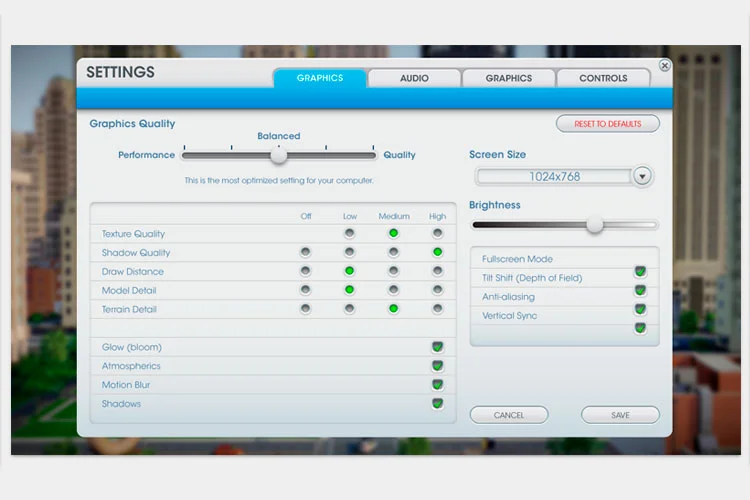Click the 'Anti-aliasing' label

(508, 297)
